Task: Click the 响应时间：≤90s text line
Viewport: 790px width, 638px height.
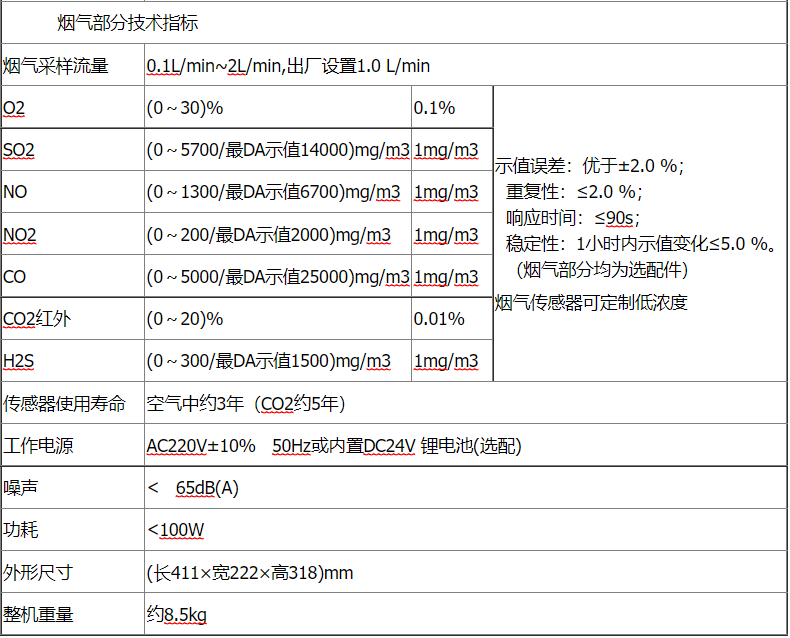Action: (572, 217)
